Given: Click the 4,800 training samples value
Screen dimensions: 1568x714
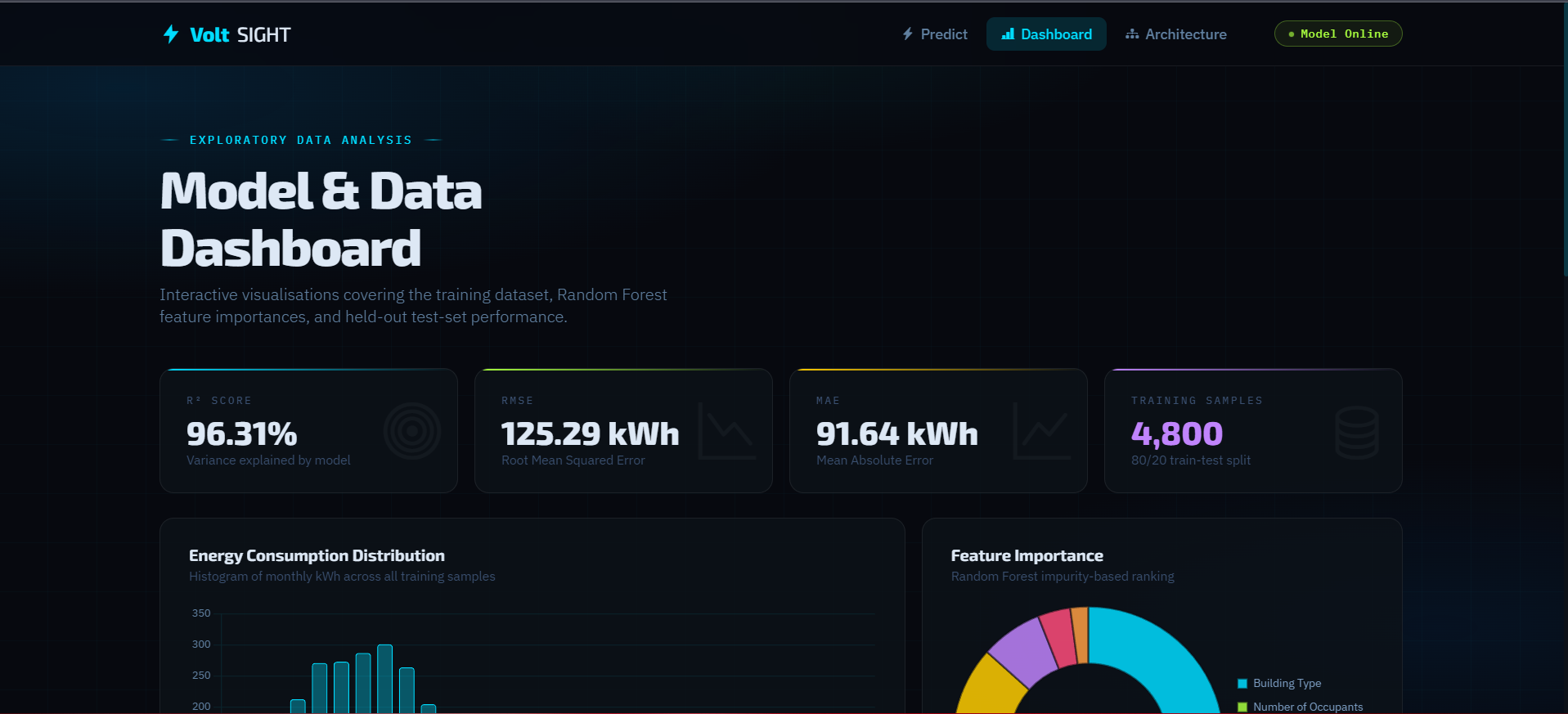Looking at the screenshot, I should coord(1176,433).
